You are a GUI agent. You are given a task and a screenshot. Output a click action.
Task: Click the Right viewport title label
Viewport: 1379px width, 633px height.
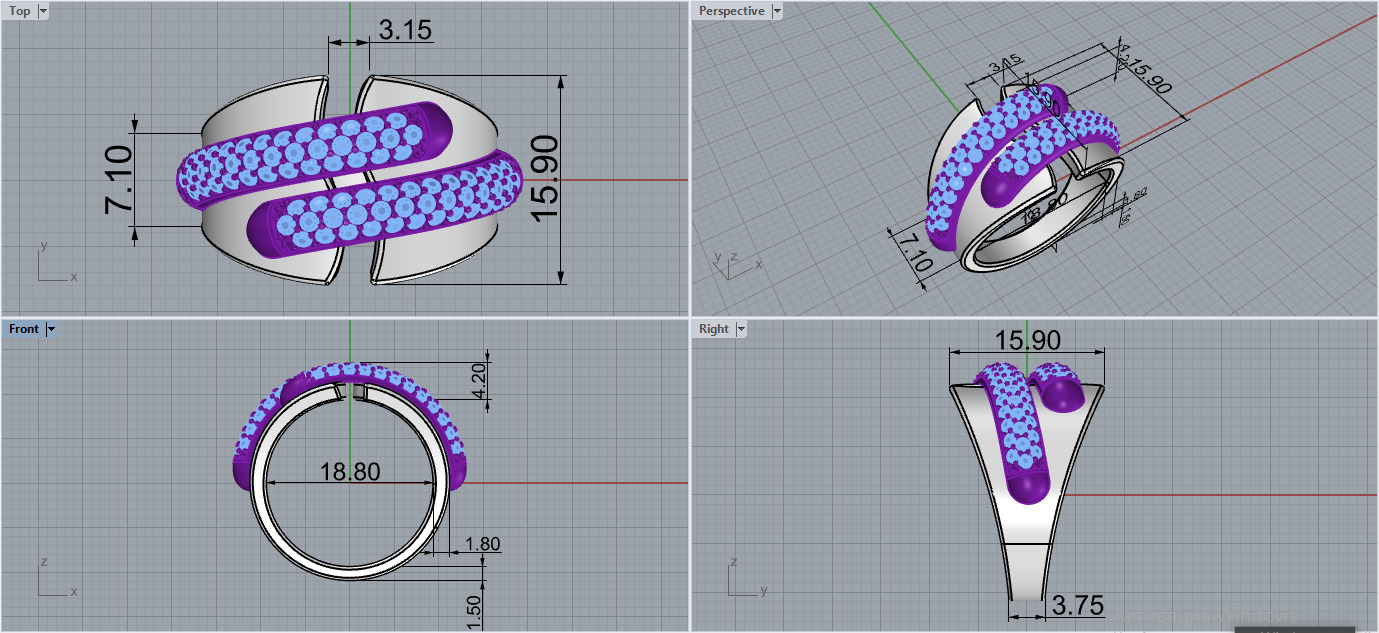coord(714,329)
